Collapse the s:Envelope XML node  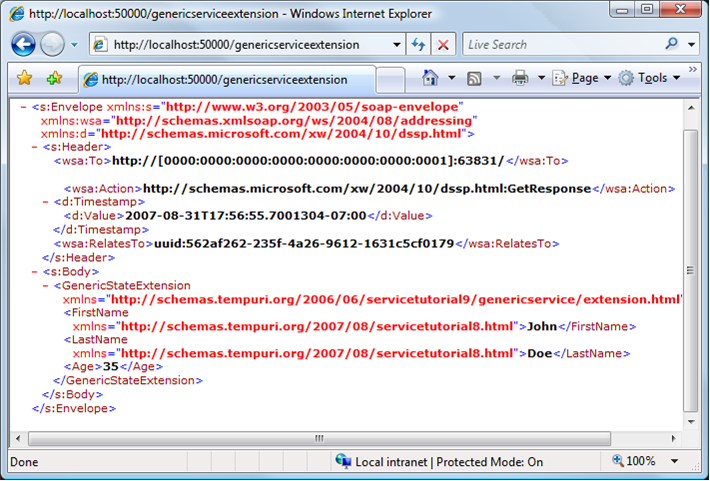click(23, 107)
